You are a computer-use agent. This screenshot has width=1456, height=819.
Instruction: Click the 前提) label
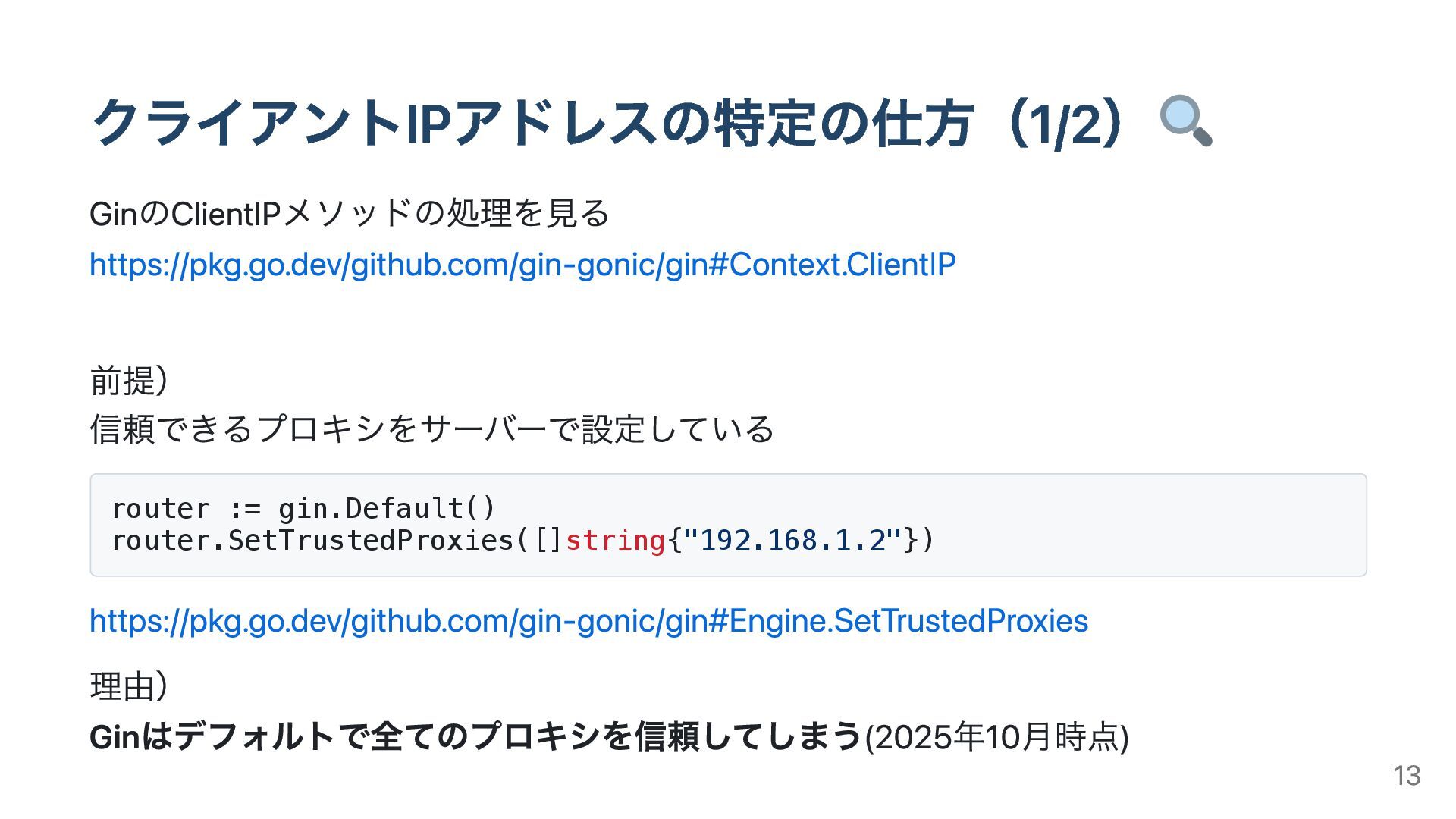[x=129, y=380]
